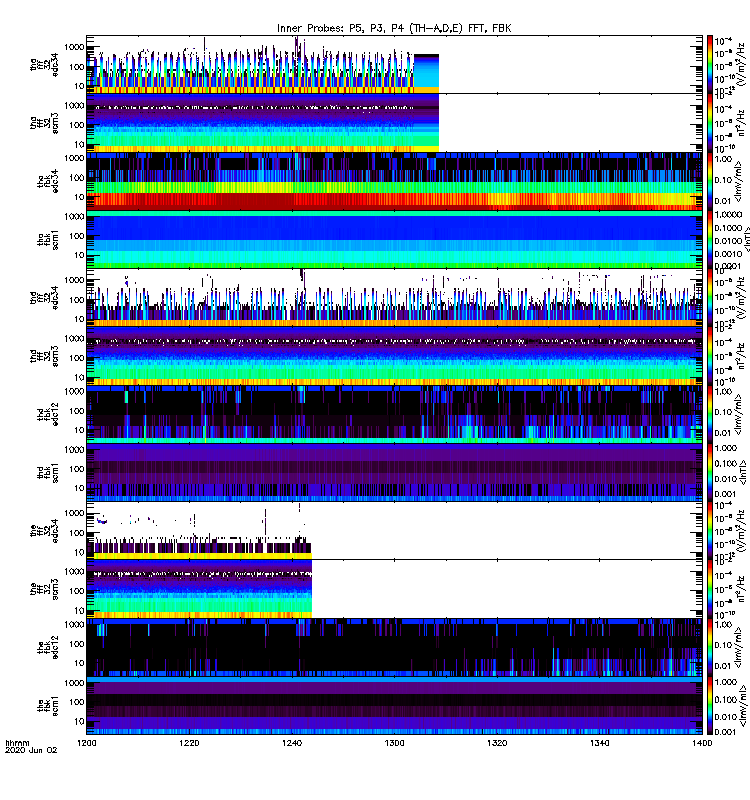This screenshot has height=800, width=750.
Task: Click the tha fbk scm1 color bar
Action: (x=710, y=240)
